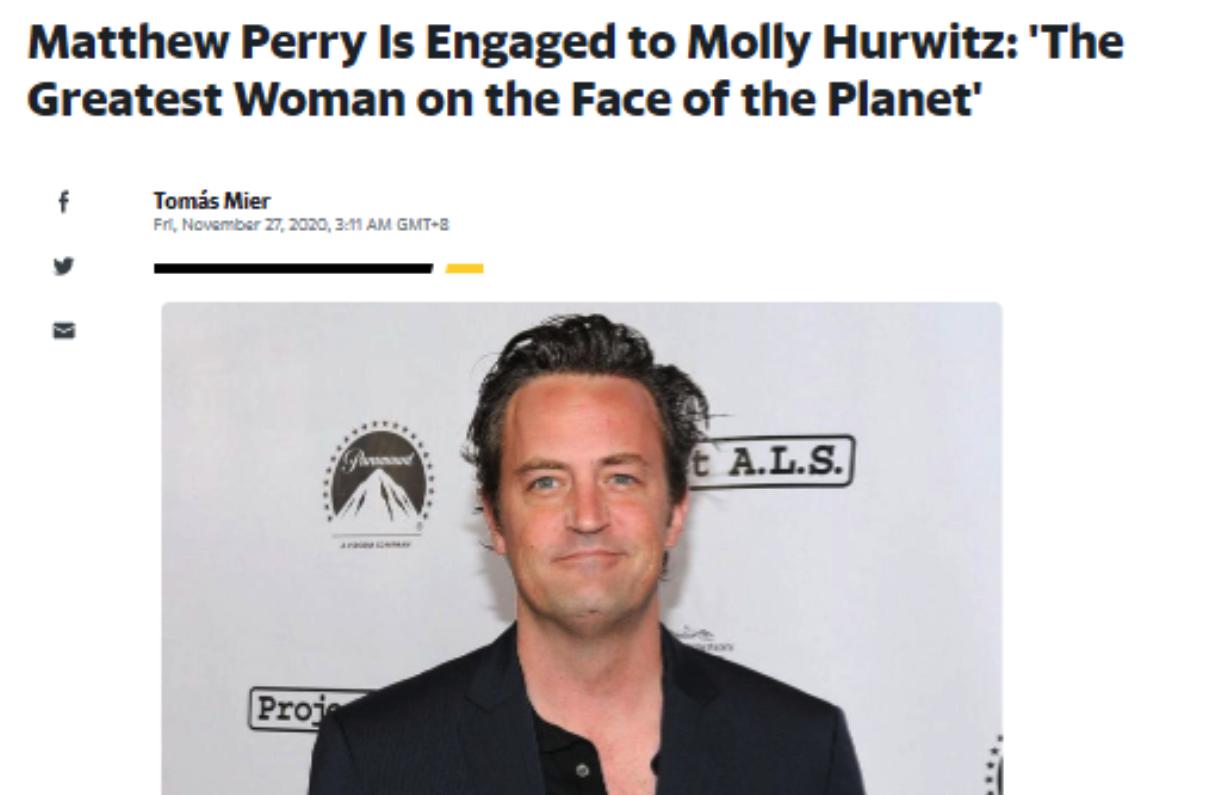Viewport: 1212px width, 795px height.
Task: Click the 'Proj' sign in photo backdrop
Action: 292,708
